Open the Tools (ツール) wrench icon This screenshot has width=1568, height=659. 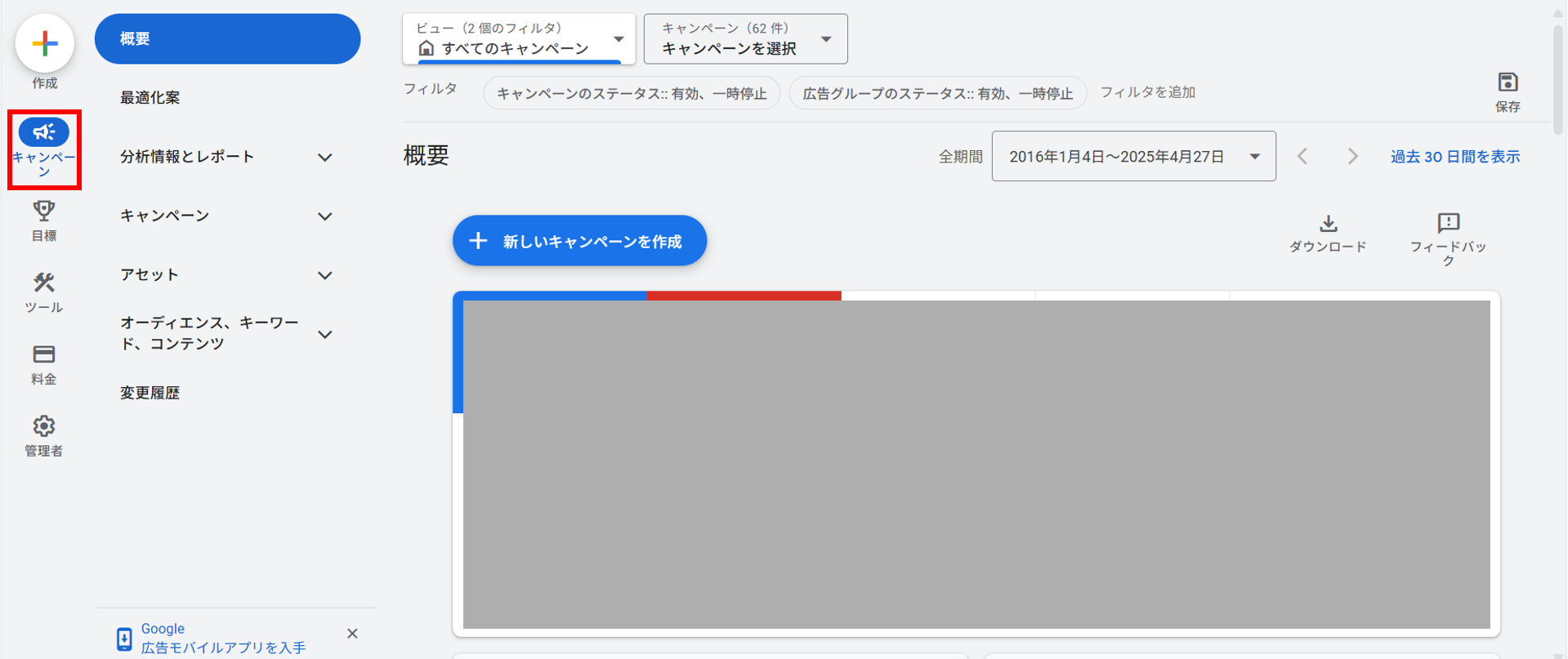click(44, 283)
